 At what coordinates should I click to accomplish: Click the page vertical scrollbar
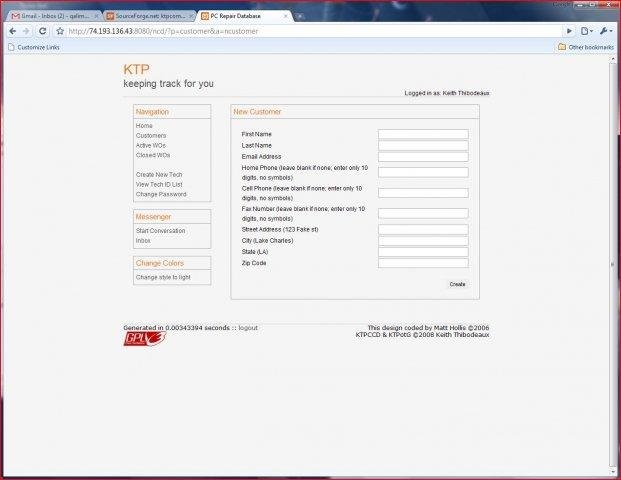click(x=613, y=265)
